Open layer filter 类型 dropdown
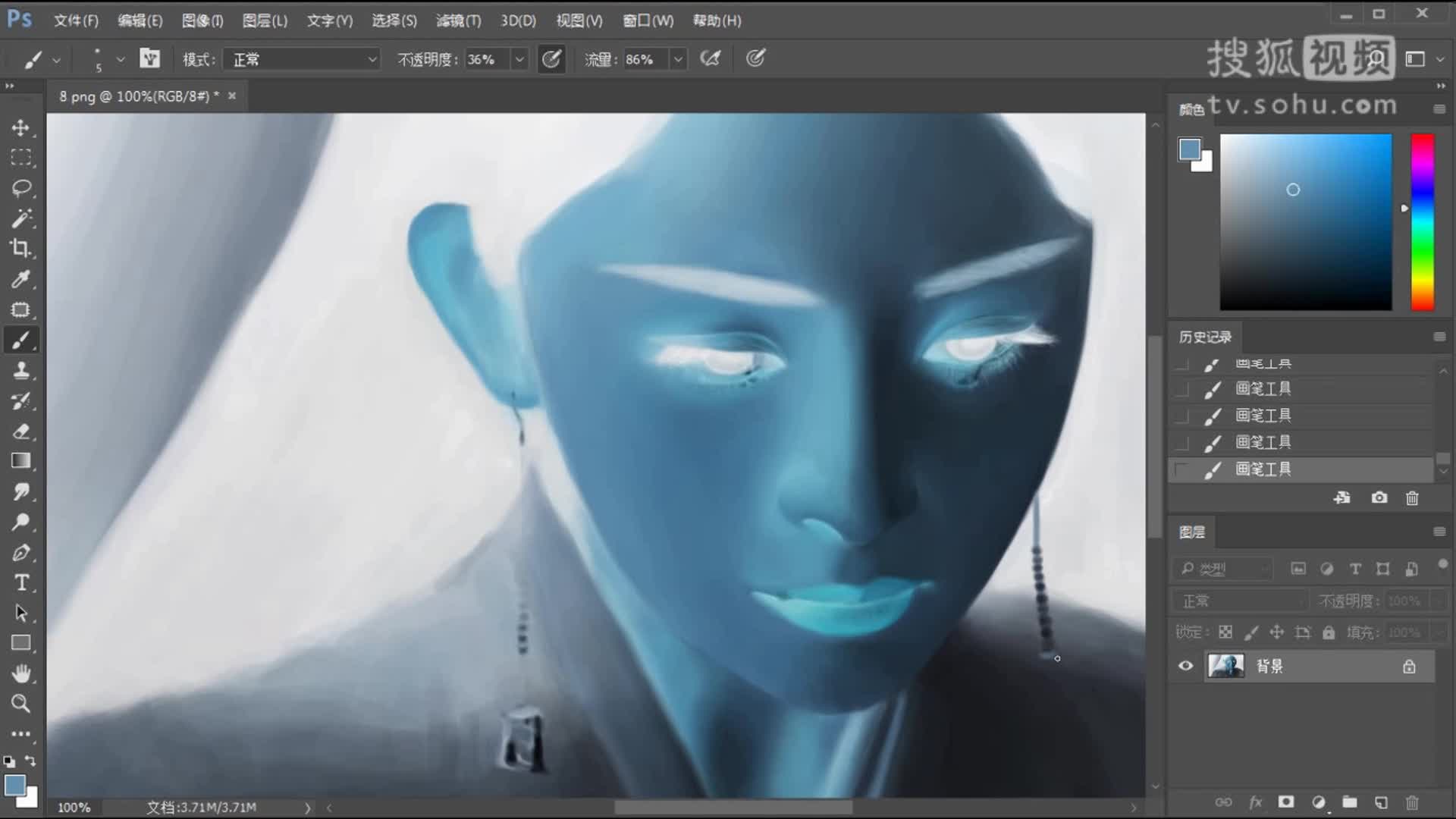Screen dimensions: 1456x819 tap(1222, 569)
